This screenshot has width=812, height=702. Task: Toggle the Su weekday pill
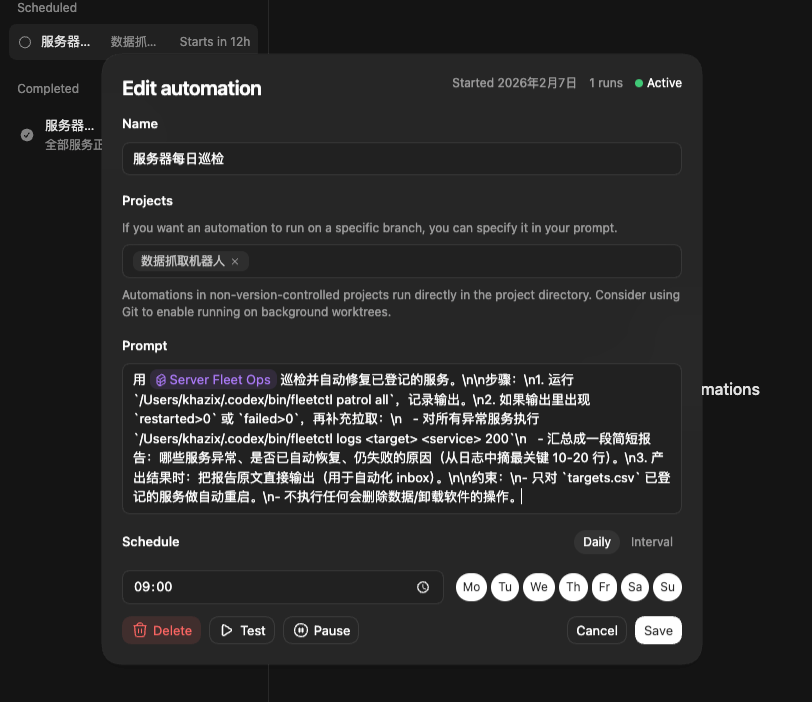[x=667, y=587]
